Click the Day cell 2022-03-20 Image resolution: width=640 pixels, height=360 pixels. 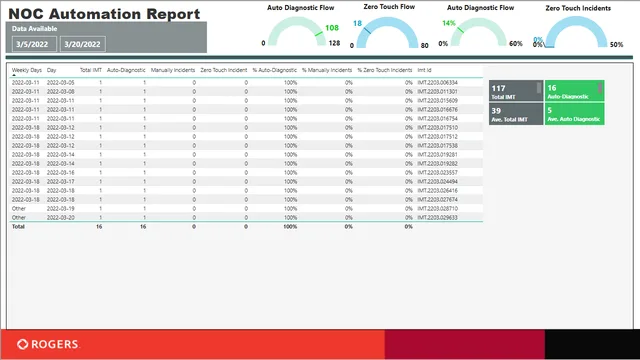[x=60, y=218]
